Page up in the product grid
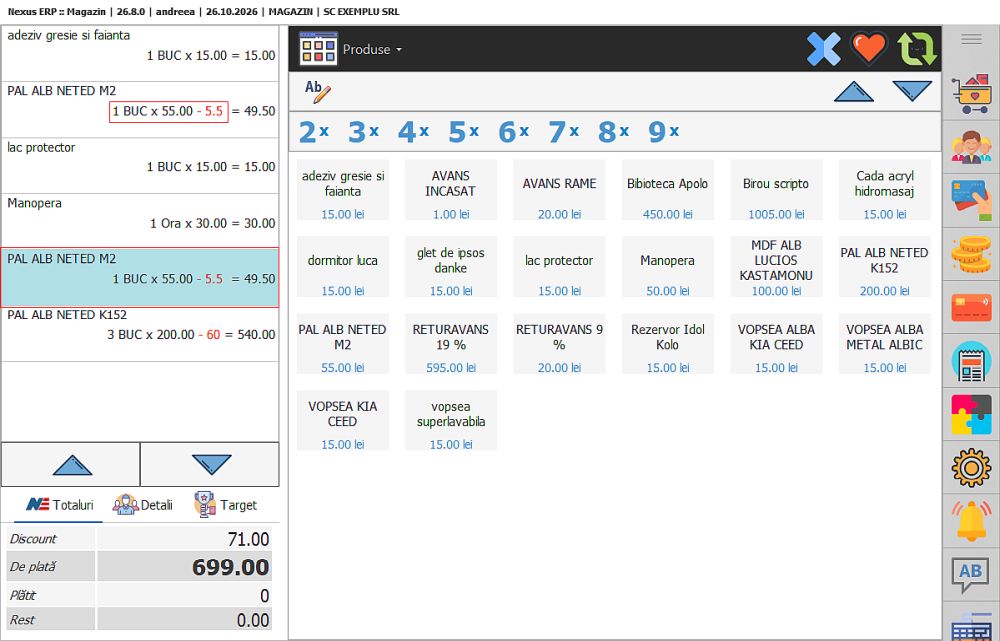 tap(854, 92)
